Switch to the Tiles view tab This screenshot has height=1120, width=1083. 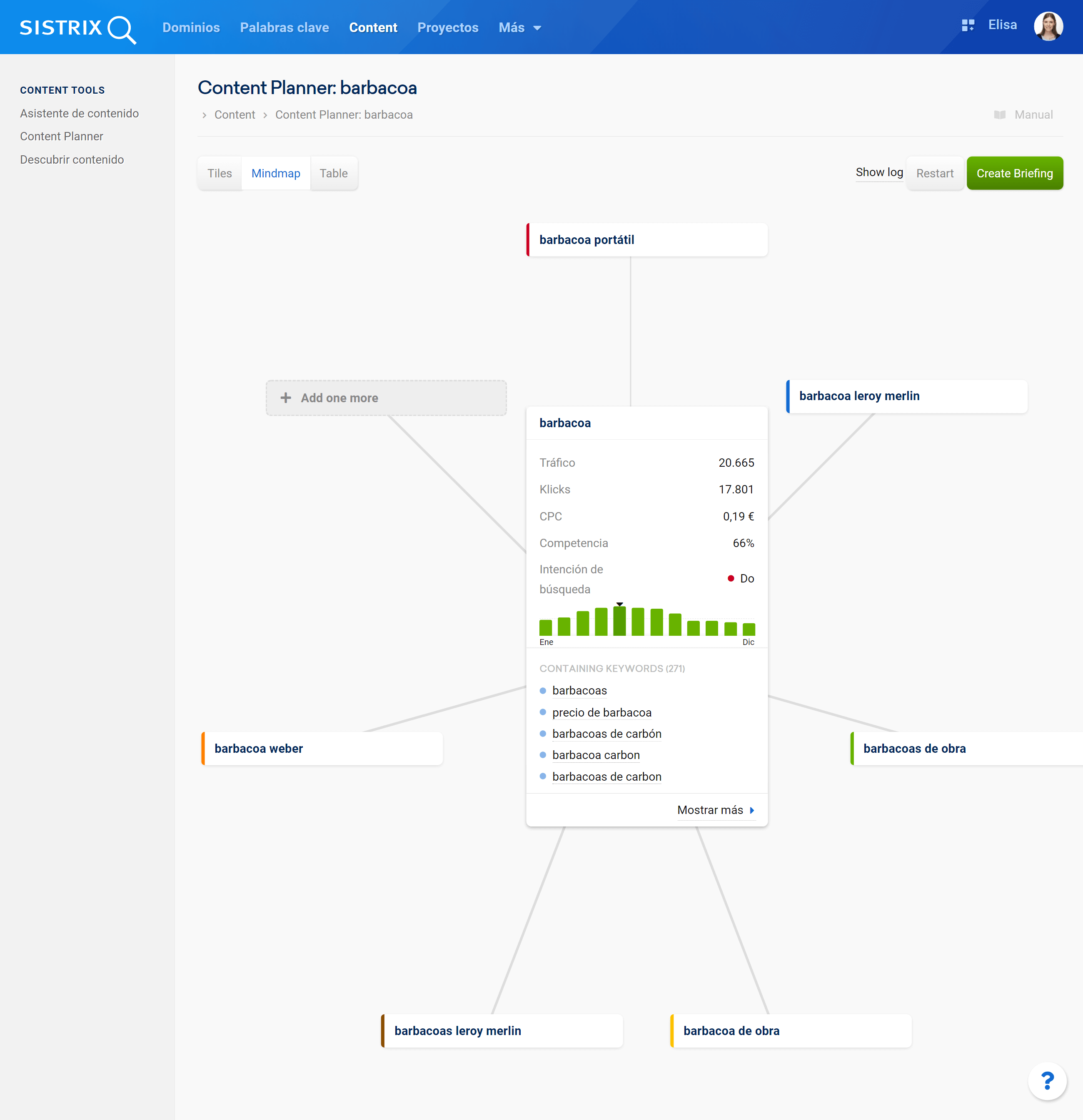(220, 173)
